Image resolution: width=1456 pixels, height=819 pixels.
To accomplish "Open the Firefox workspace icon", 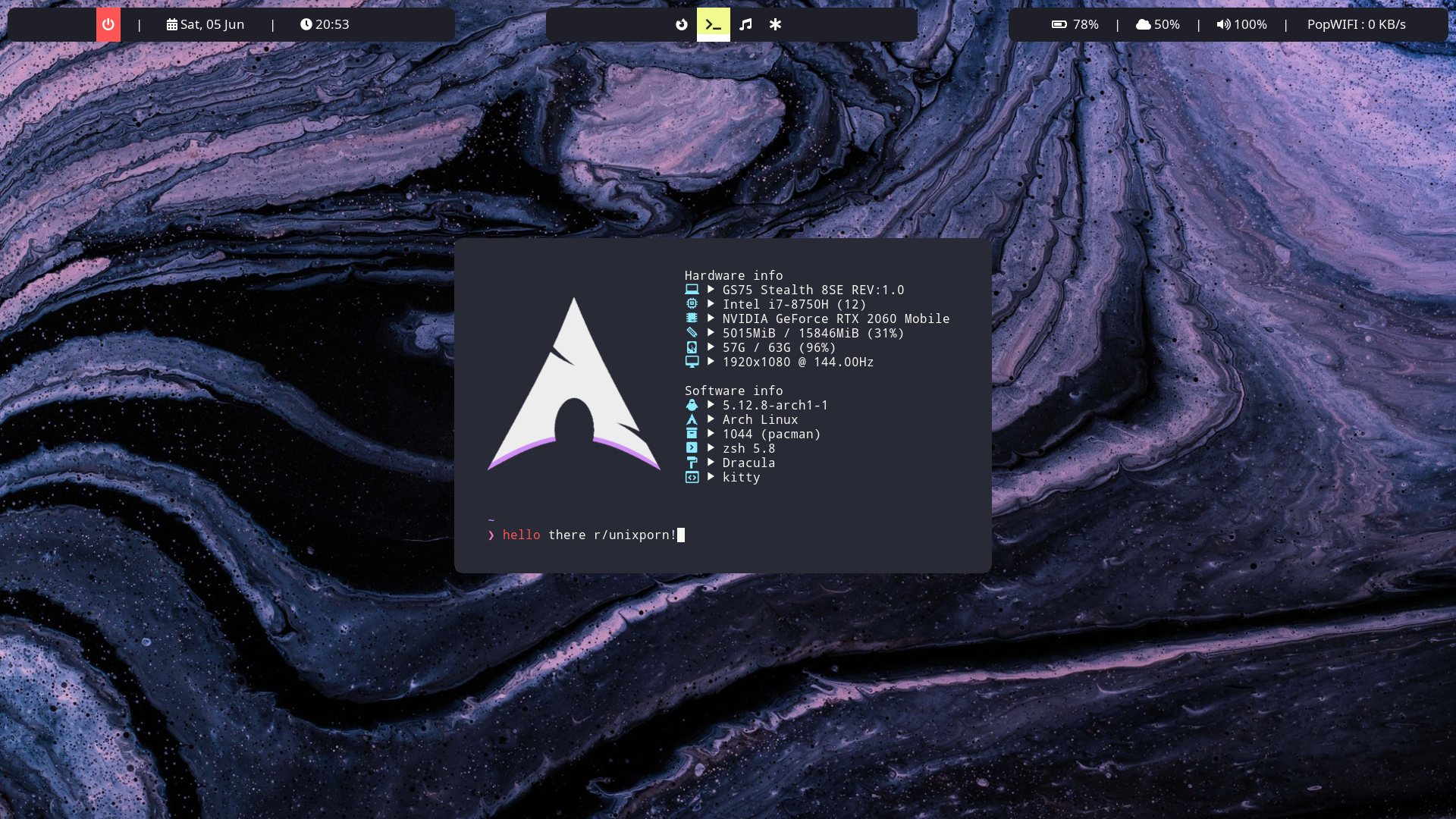I will pyautogui.click(x=682, y=24).
